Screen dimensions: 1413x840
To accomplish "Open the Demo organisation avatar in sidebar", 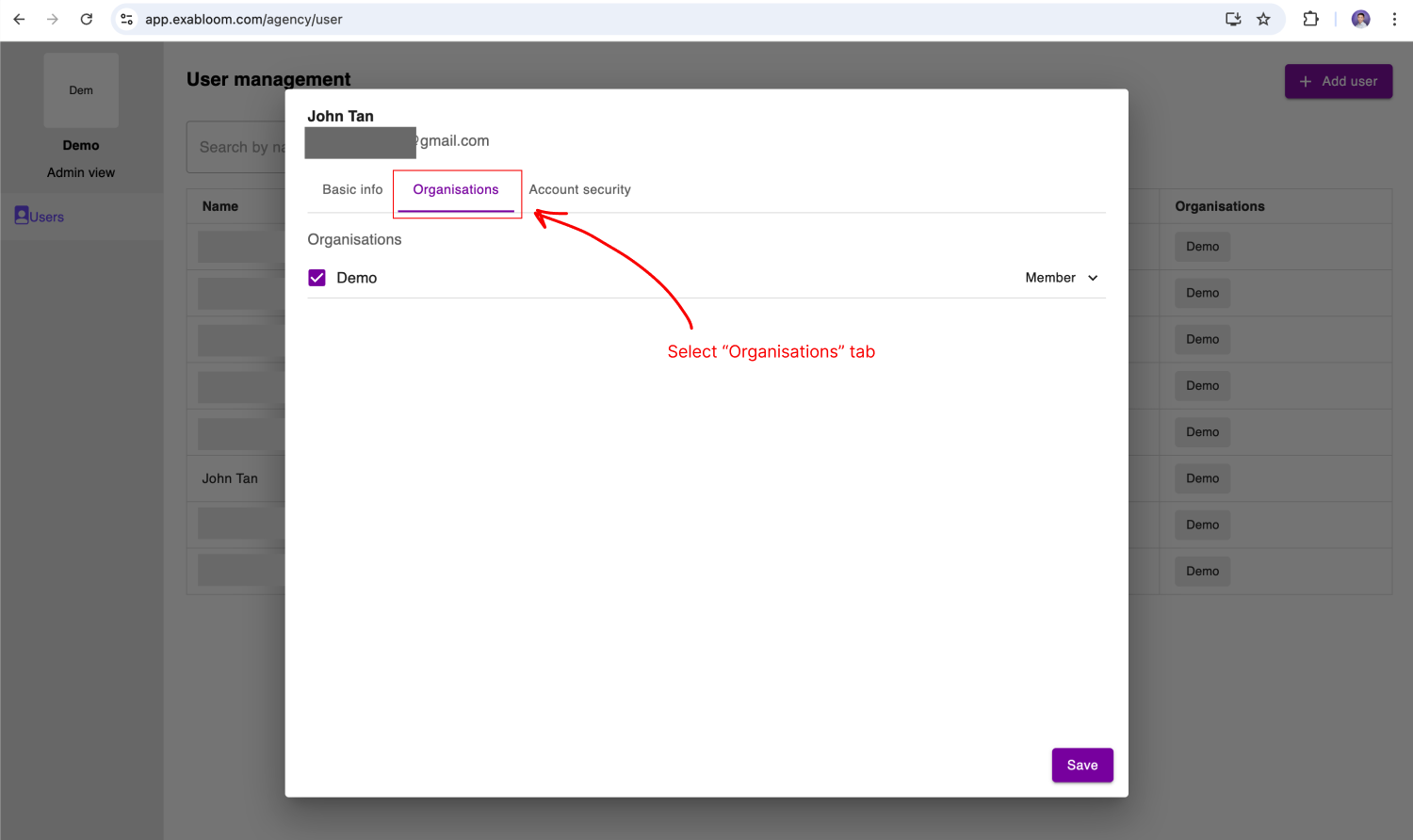I will click(x=81, y=89).
